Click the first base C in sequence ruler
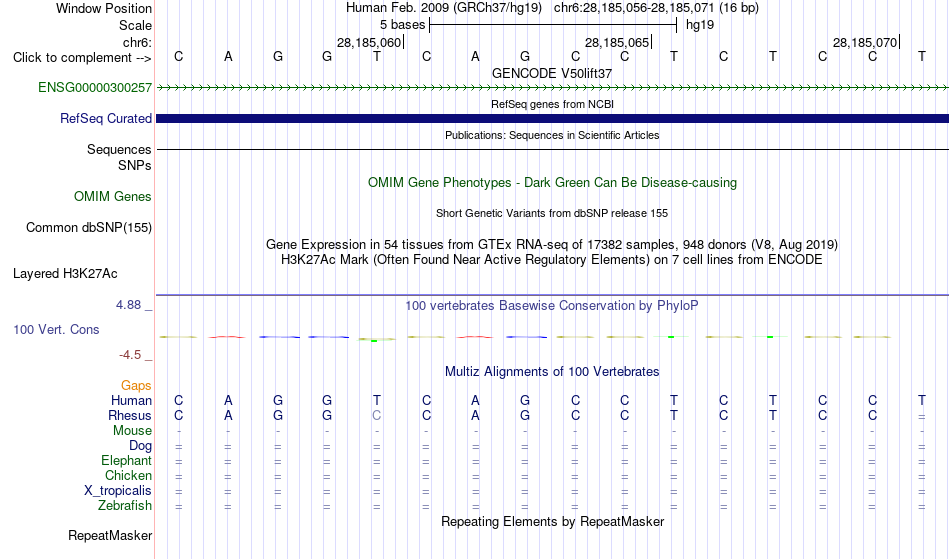 click(178, 56)
